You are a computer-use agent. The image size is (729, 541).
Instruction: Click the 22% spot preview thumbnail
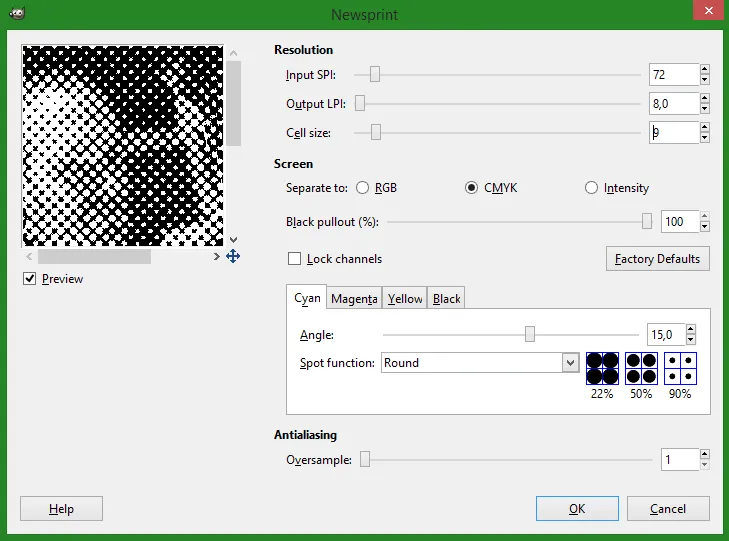coord(602,369)
